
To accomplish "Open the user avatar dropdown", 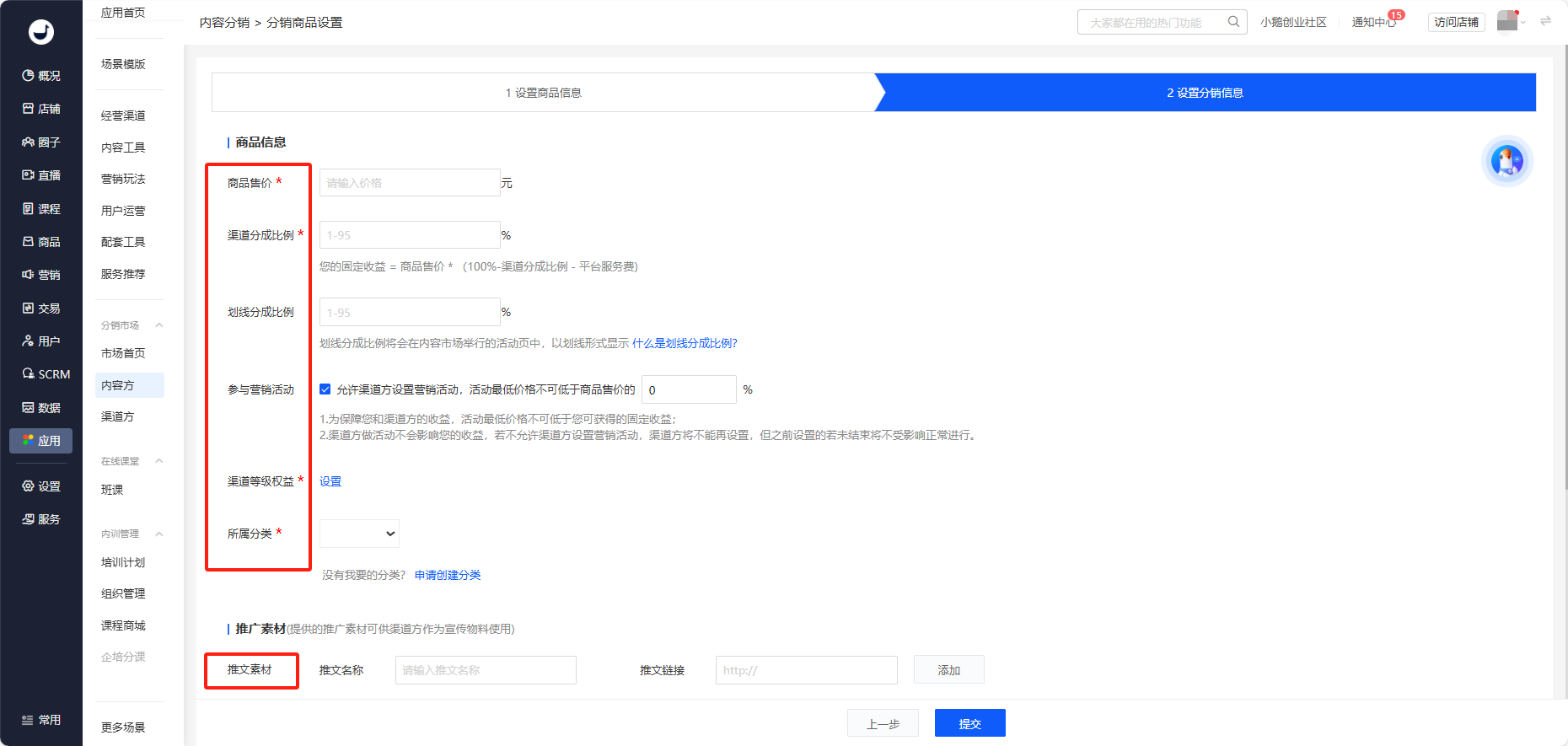I will click(1512, 21).
